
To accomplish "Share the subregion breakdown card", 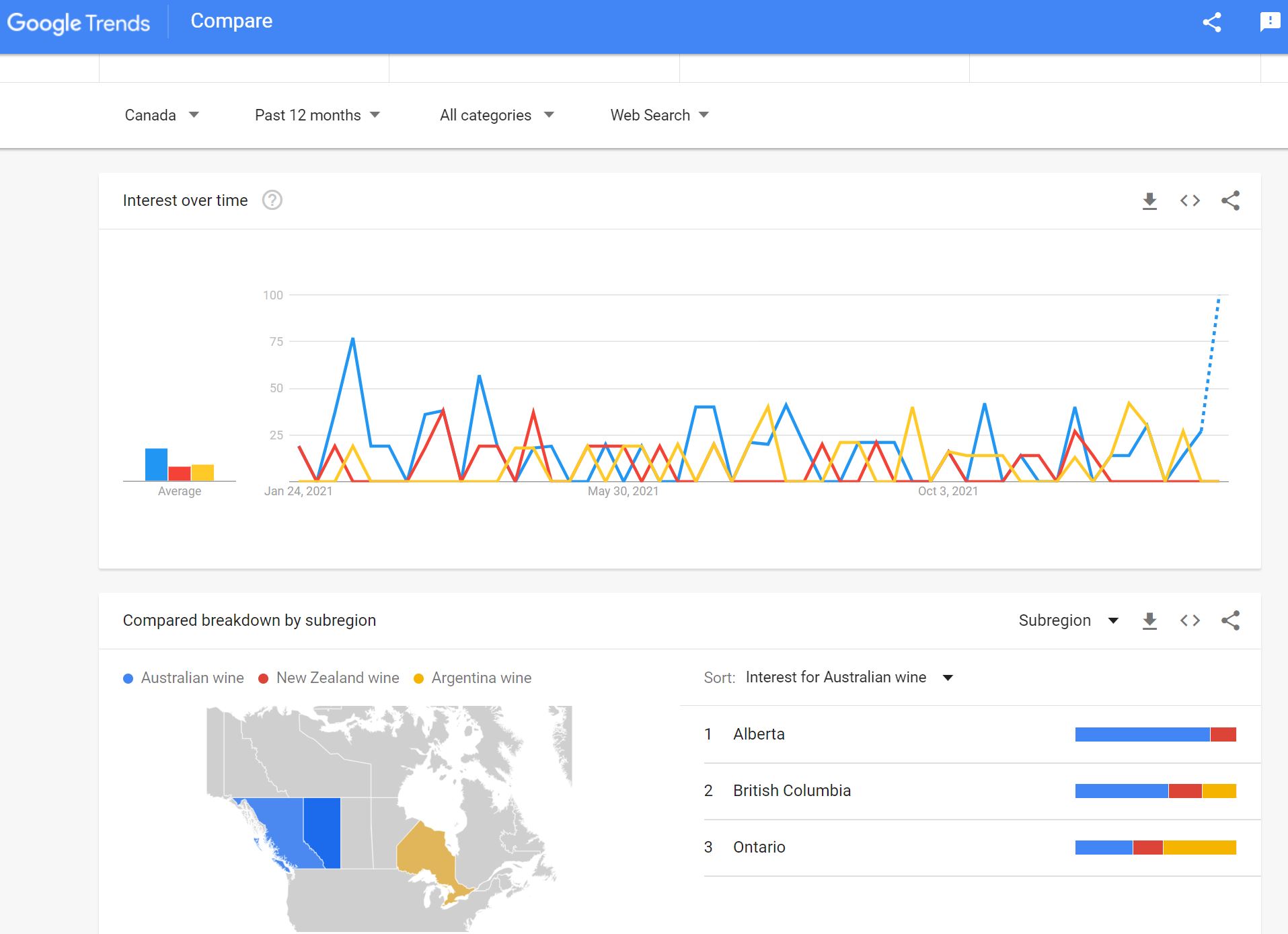I will pyautogui.click(x=1230, y=620).
